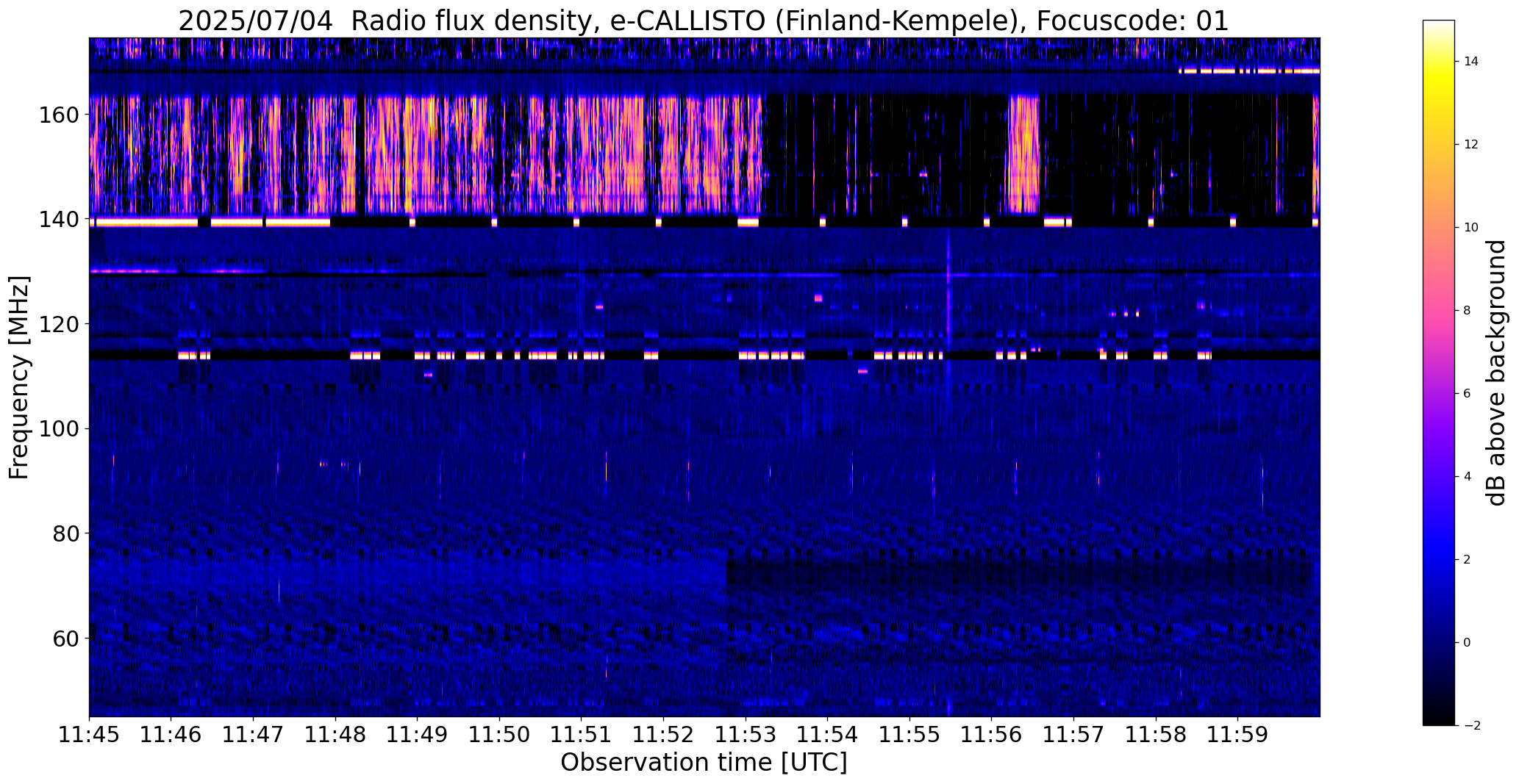Click the 11:49 time tick label
The height and width of the screenshot is (784, 1519).
click(x=417, y=735)
